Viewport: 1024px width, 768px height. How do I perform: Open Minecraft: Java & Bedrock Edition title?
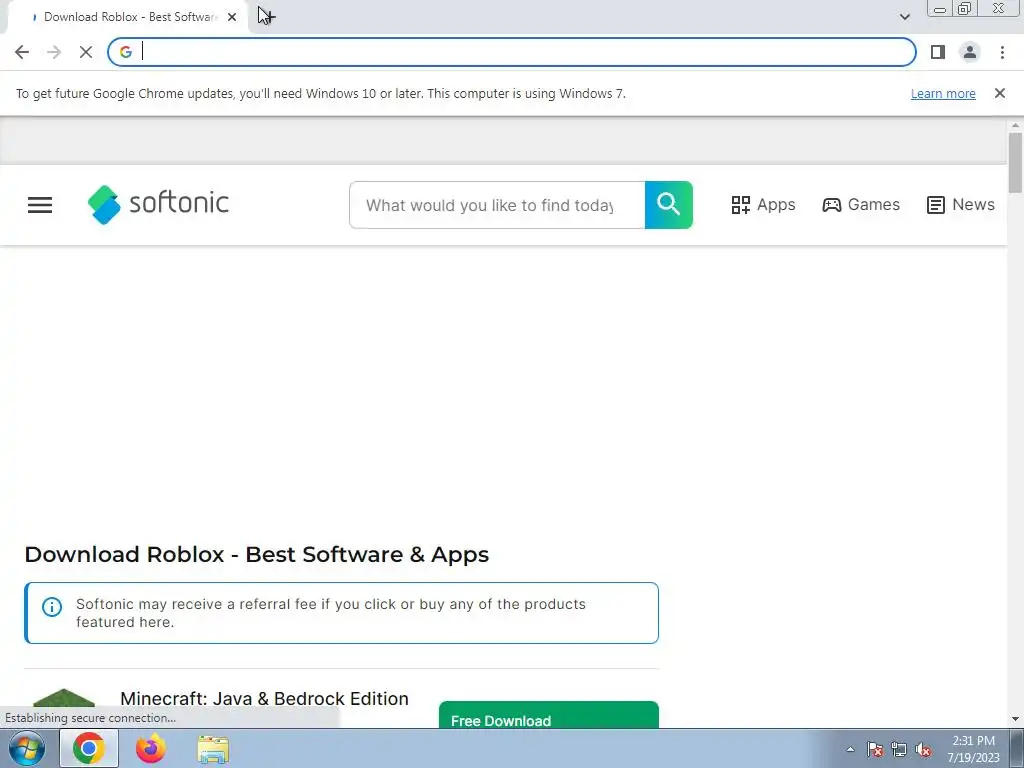[x=264, y=698]
